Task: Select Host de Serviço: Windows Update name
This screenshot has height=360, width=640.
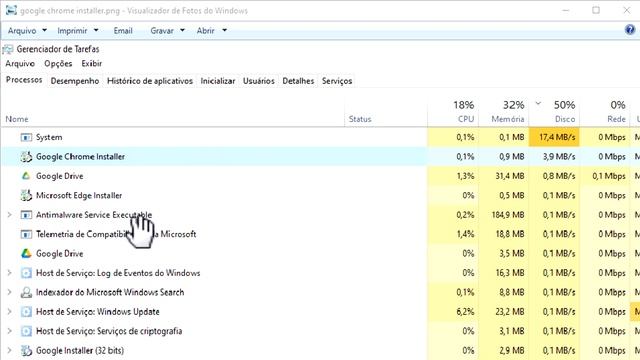Action: [x=98, y=312]
